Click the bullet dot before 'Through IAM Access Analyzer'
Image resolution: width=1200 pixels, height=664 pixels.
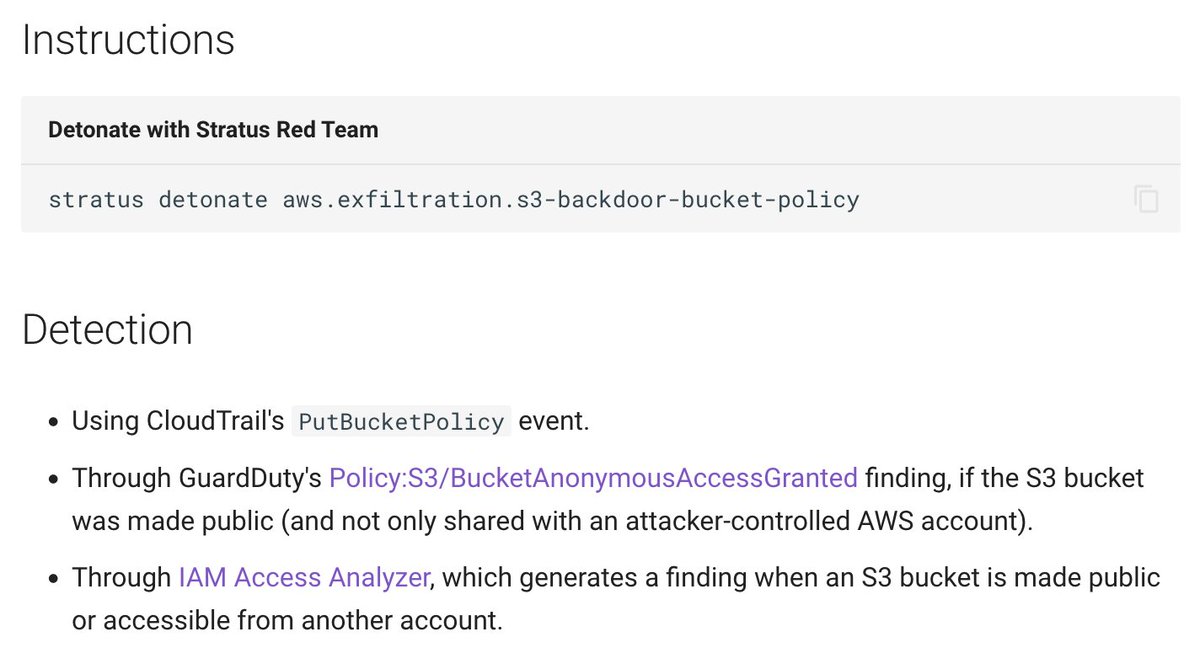click(x=52, y=578)
